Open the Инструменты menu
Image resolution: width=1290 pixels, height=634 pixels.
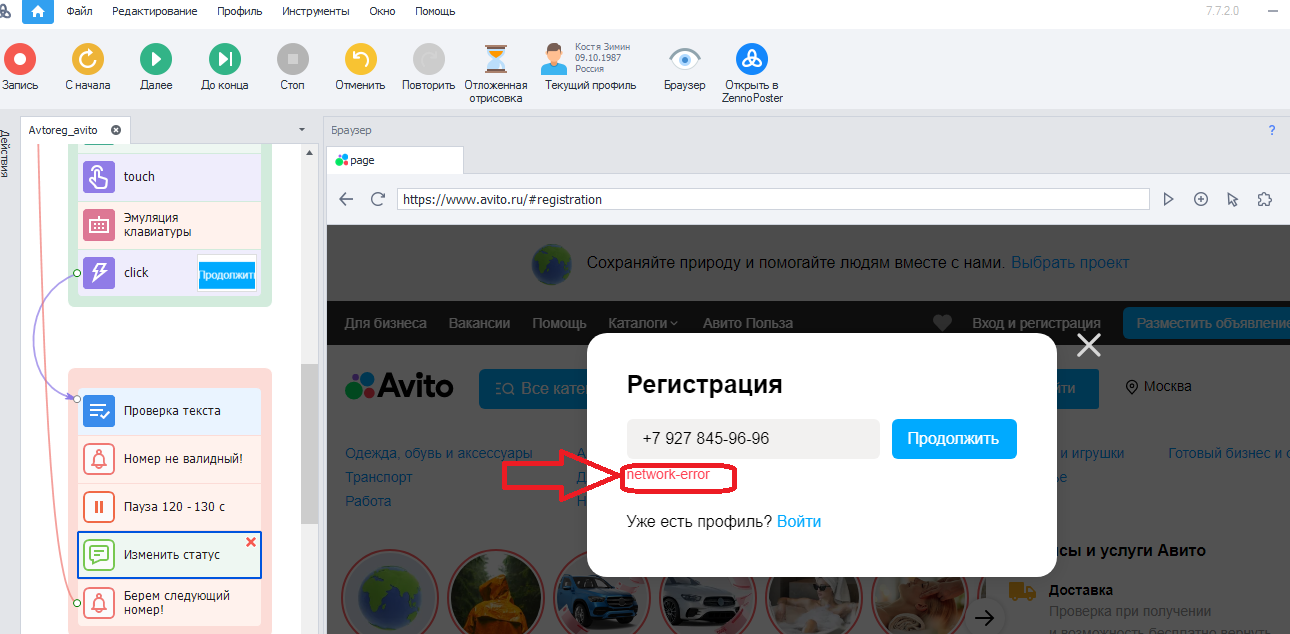316,11
